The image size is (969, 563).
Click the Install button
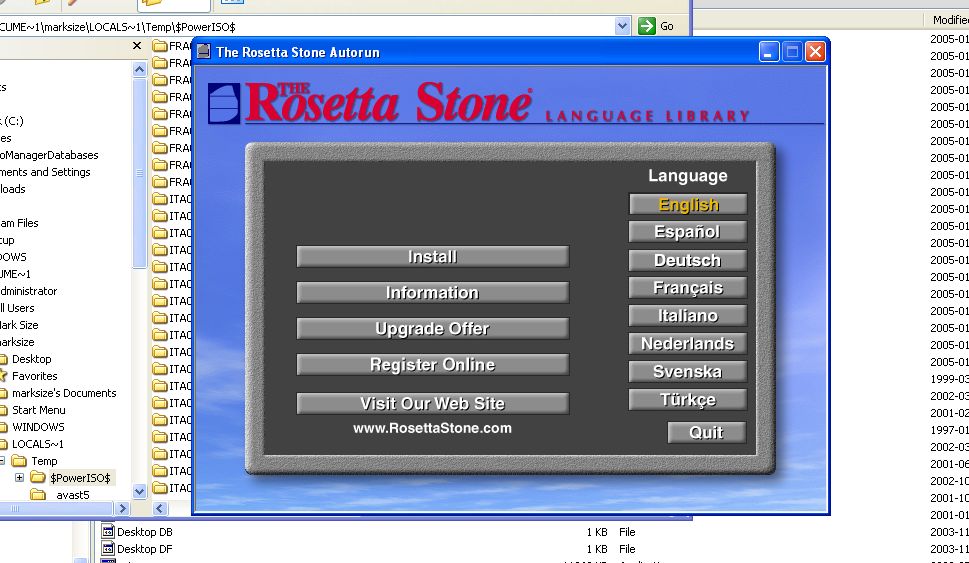[x=432, y=257]
